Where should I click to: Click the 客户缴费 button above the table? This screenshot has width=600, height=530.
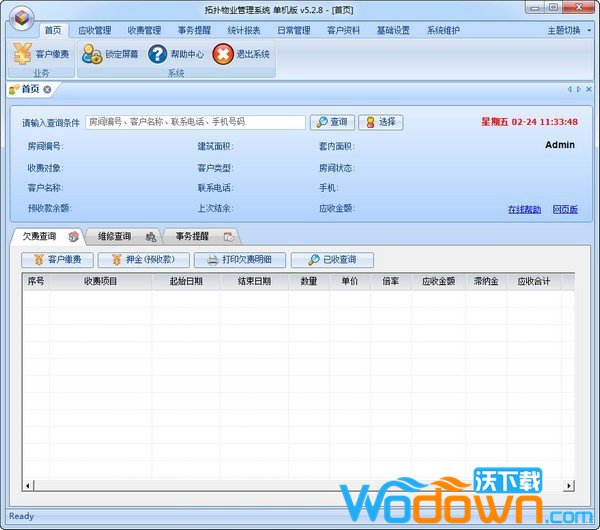click(57, 260)
